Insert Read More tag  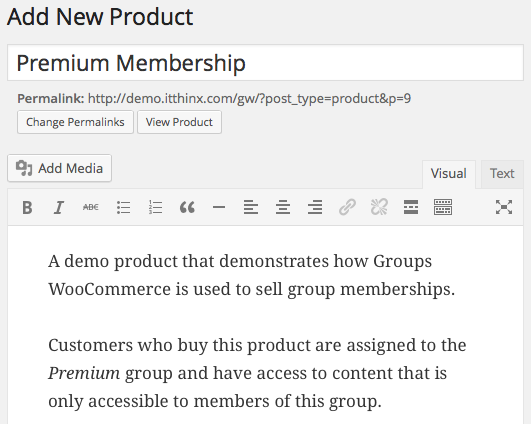(x=411, y=207)
